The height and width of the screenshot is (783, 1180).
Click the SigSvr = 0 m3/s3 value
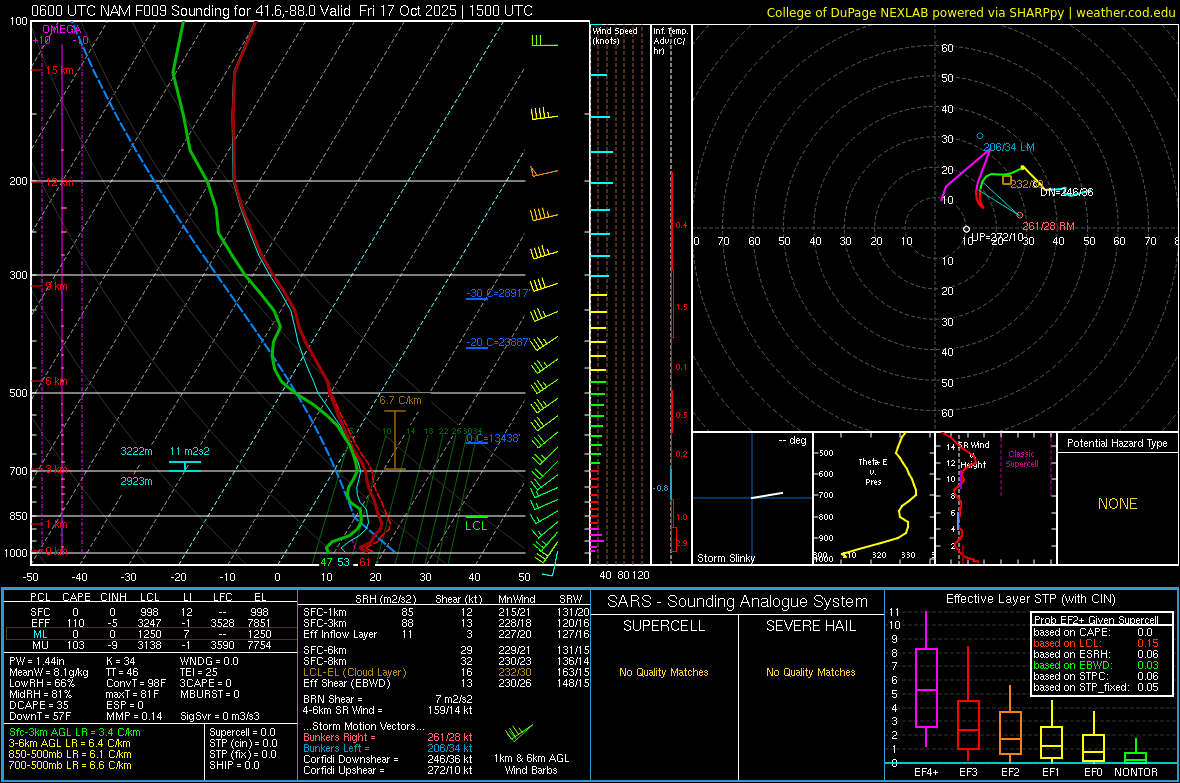click(220, 716)
